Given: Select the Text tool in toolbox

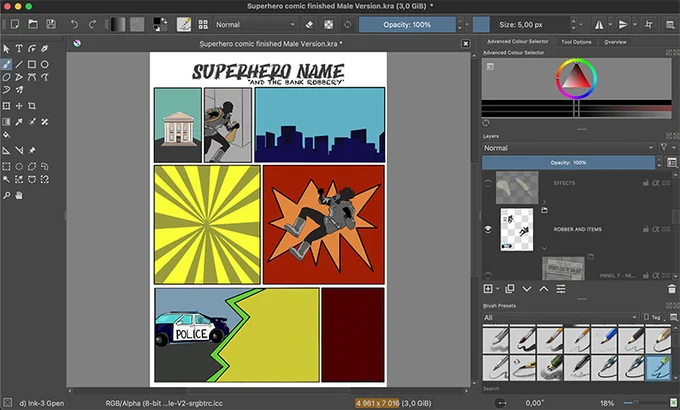Looking at the screenshot, I should [x=19, y=49].
